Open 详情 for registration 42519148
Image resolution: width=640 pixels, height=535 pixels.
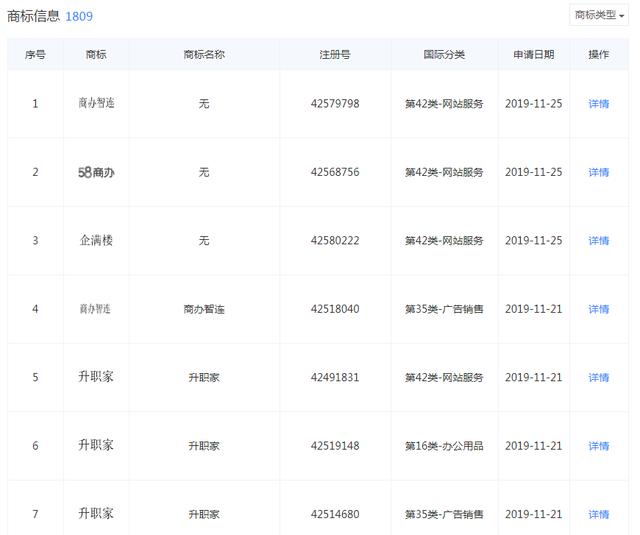pos(599,446)
